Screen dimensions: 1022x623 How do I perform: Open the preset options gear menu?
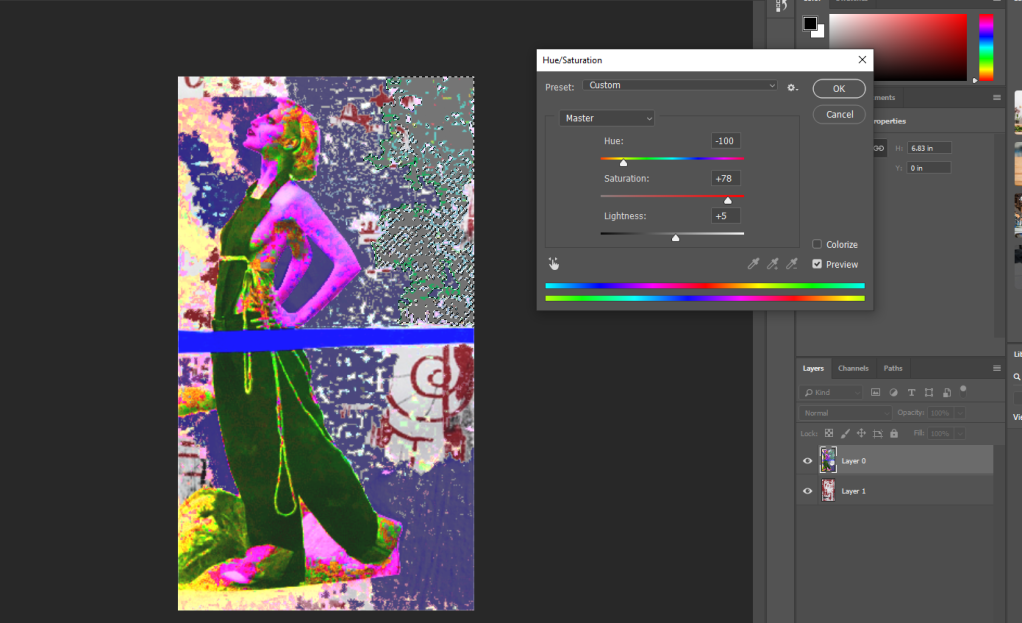(x=792, y=87)
